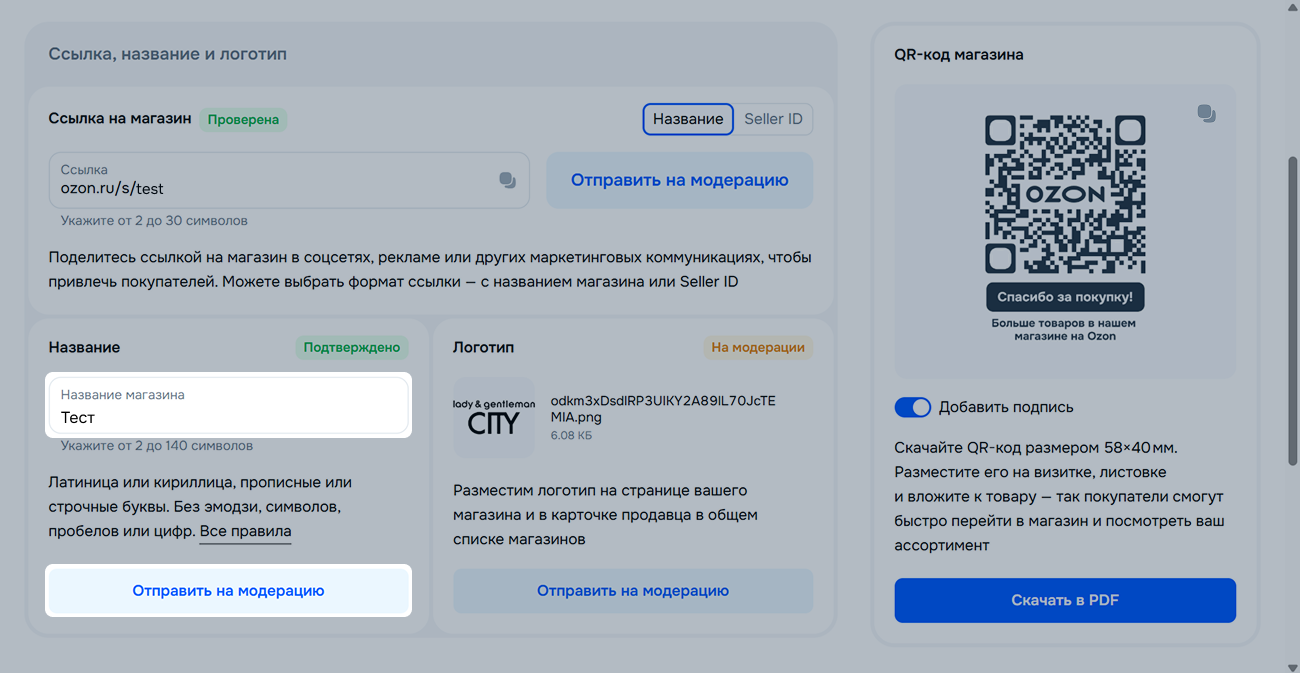Click the Проверена status badge

(x=243, y=119)
